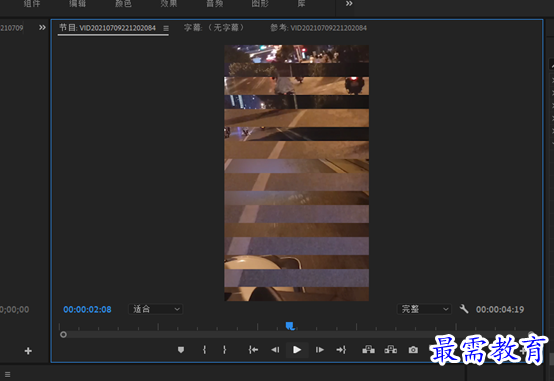Viewport: 554px width, 381px height.
Task: Open the 完整 playback resolution dropdown
Action: tap(424, 309)
